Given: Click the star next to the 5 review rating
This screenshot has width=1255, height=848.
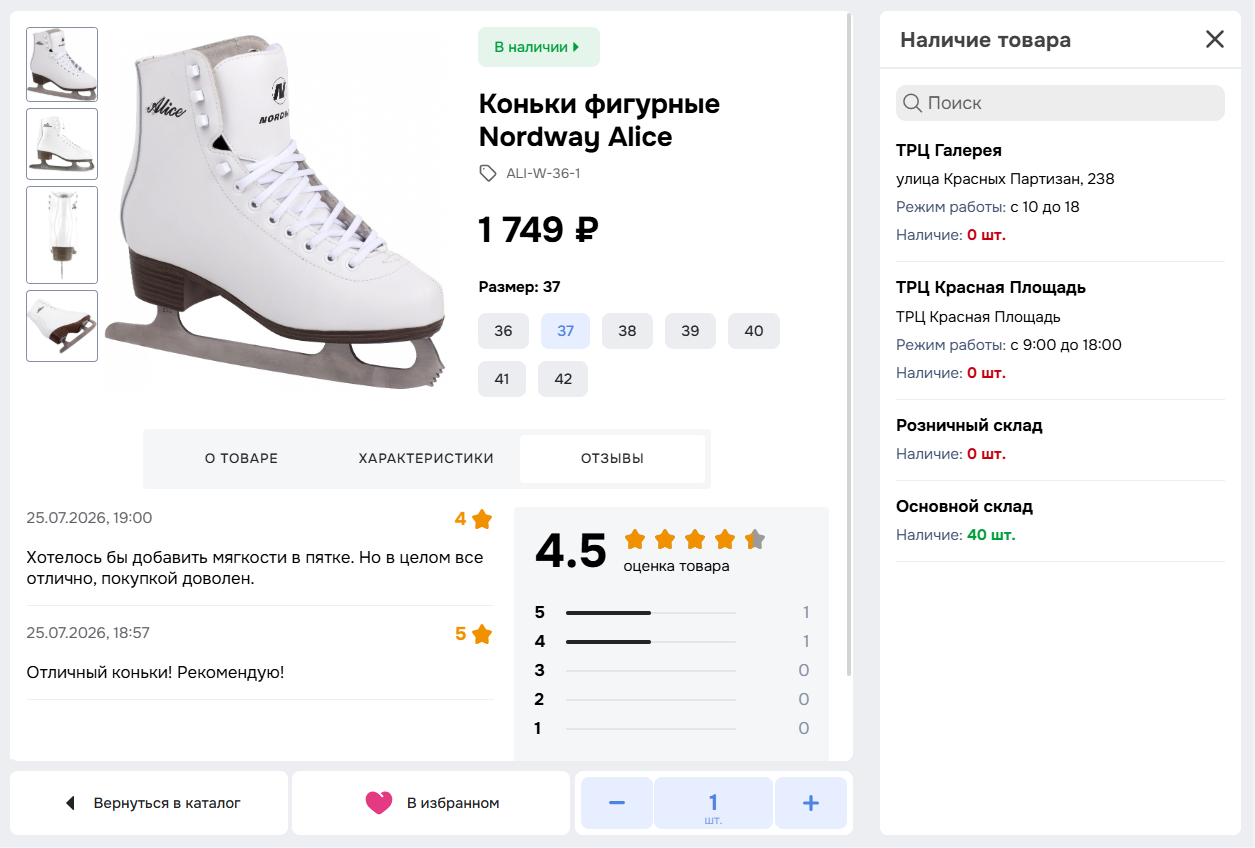Looking at the screenshot, I should 482,634.
